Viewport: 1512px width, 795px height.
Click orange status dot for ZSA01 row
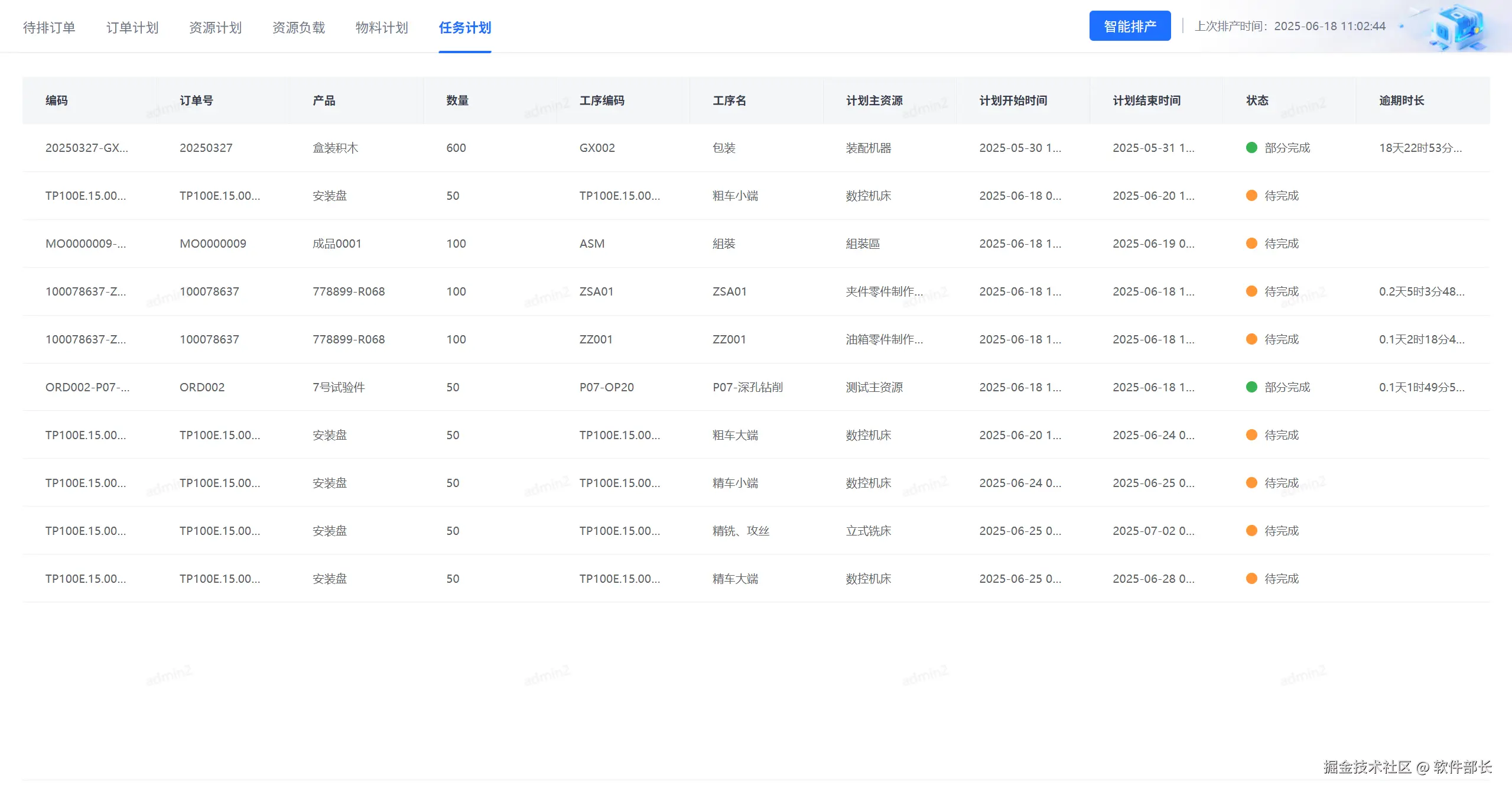[1251, 291]
